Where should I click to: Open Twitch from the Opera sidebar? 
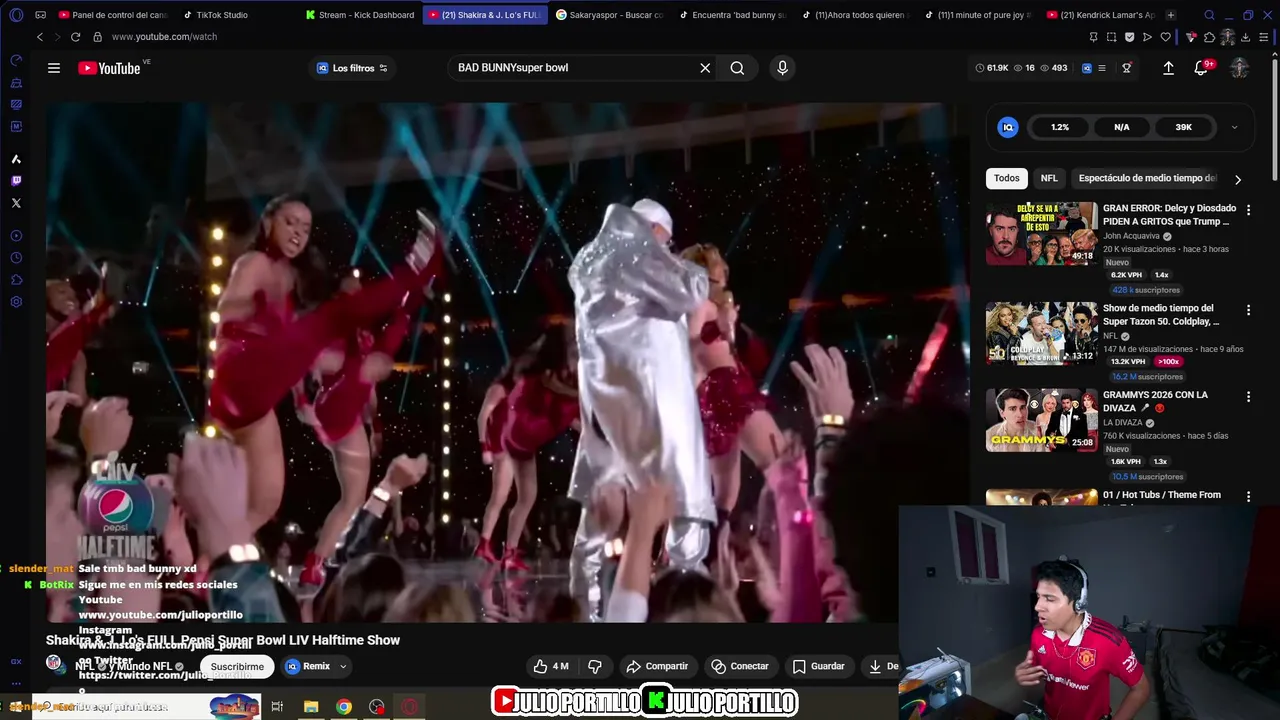pos(16,181)
